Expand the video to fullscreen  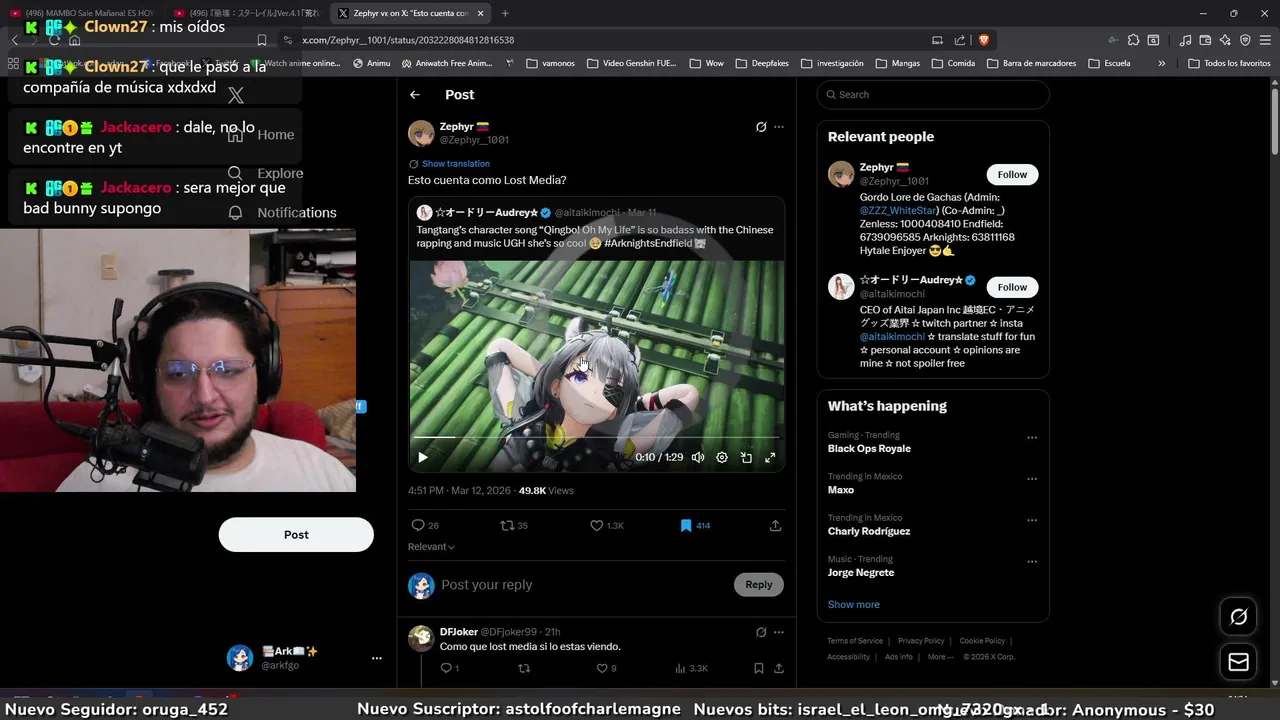tap(770, 457)
